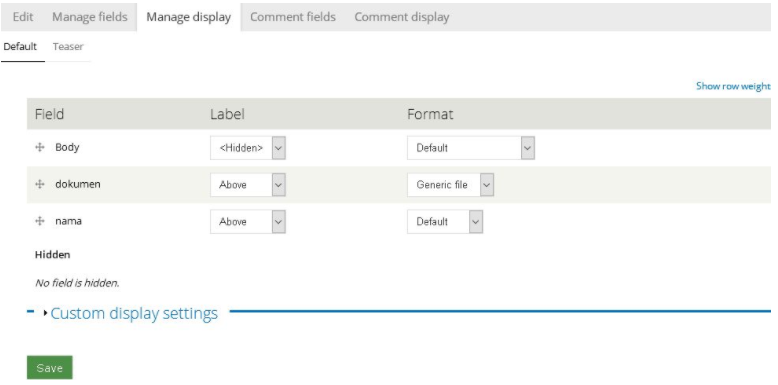Viewport: 778px width, 385px height.
Task: Open the Comment display tab
Action: [402, 17]
